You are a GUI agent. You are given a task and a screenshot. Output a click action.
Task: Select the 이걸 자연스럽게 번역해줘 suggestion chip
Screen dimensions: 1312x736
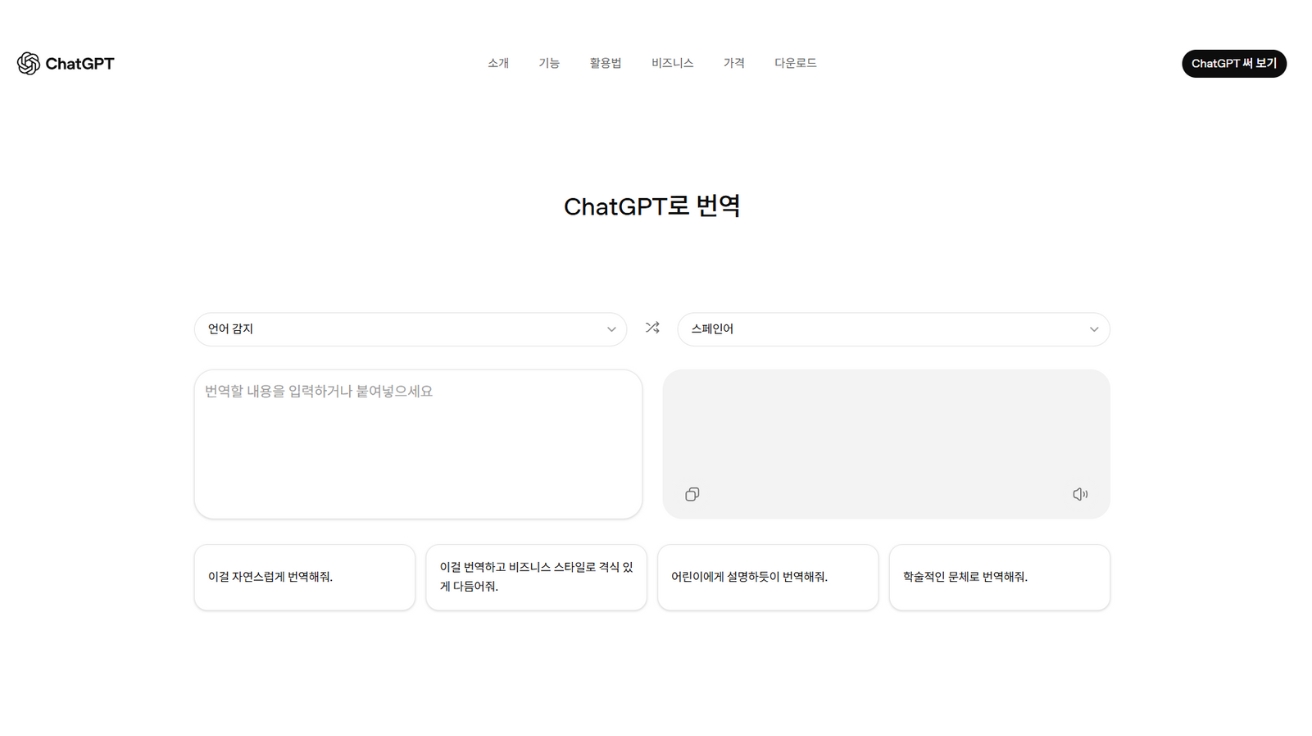(x=304, y=578)
